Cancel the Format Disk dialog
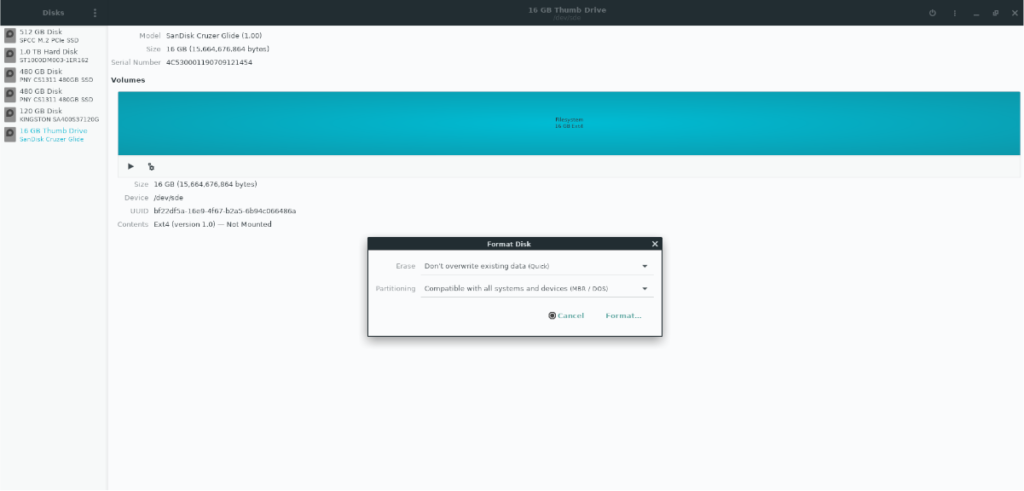Image resolution: width=1024 pixels, height=491 pixels. click(566, 315)
